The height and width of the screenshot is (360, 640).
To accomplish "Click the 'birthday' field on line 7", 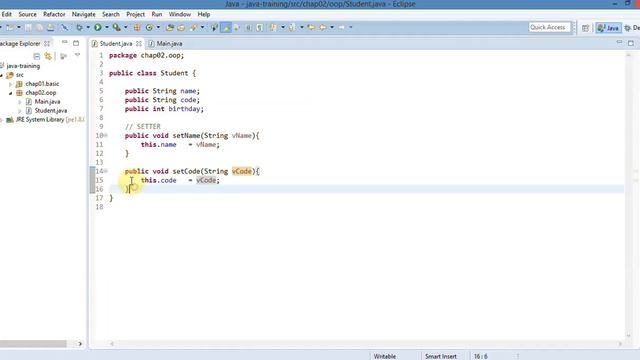I will click(x=184, y=109).
